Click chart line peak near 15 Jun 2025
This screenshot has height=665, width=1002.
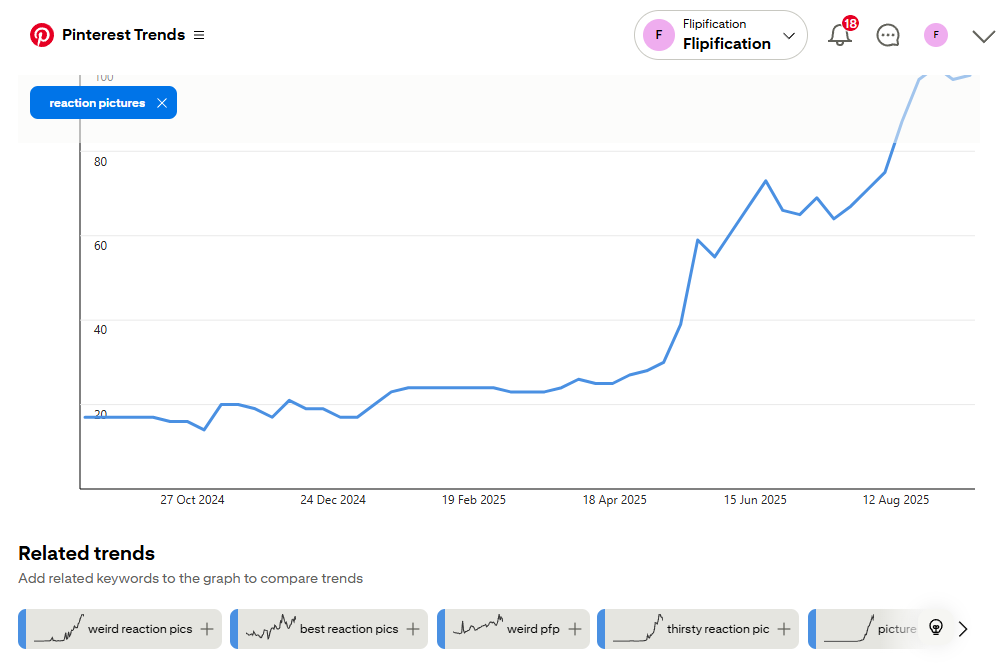point(765,181)
